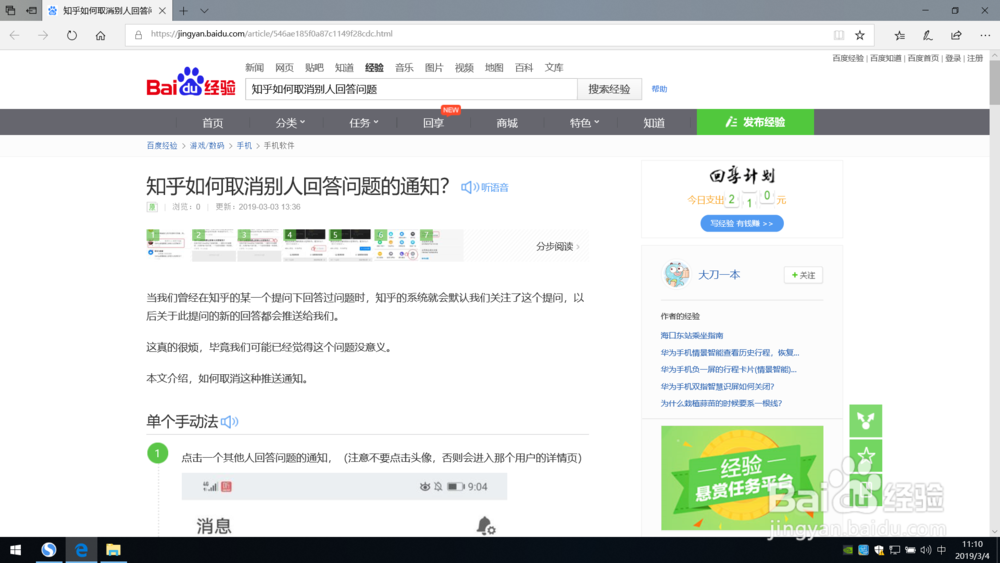Screen dimensions: 1000x563
Task: Open browser Settings and more menu
Action: [x=985, y=35]
